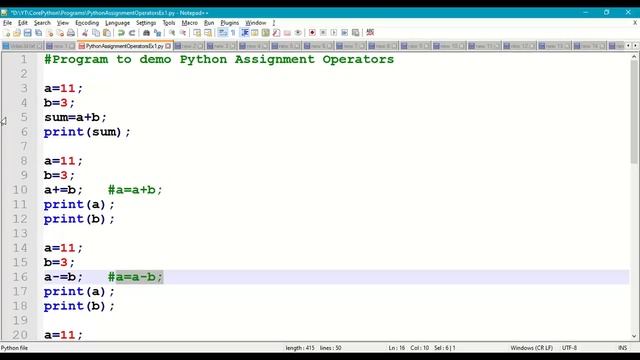
Task: Click the New file toolbar icon
Action: click(x=7, y=33)
